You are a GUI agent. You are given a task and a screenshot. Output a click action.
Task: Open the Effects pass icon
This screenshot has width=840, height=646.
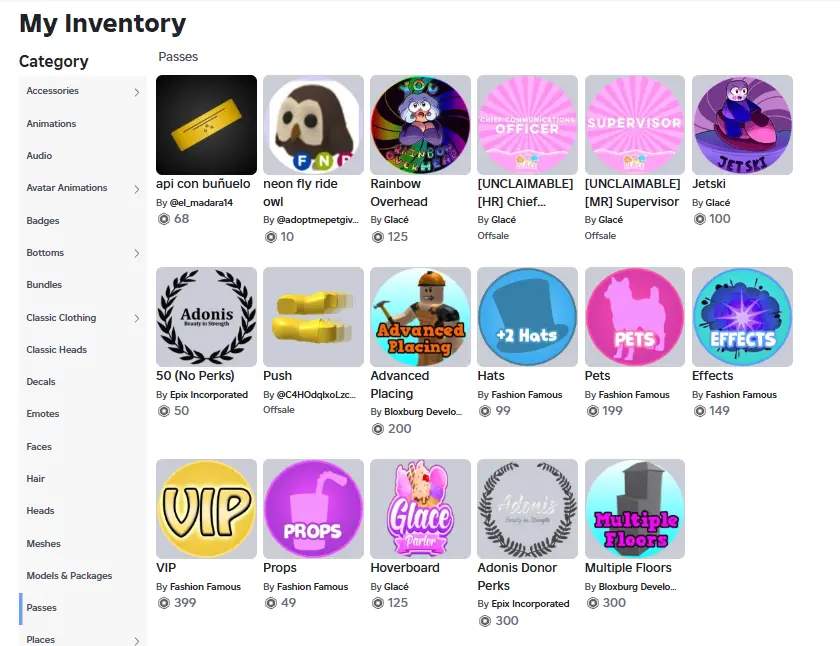tap(742, 317)
